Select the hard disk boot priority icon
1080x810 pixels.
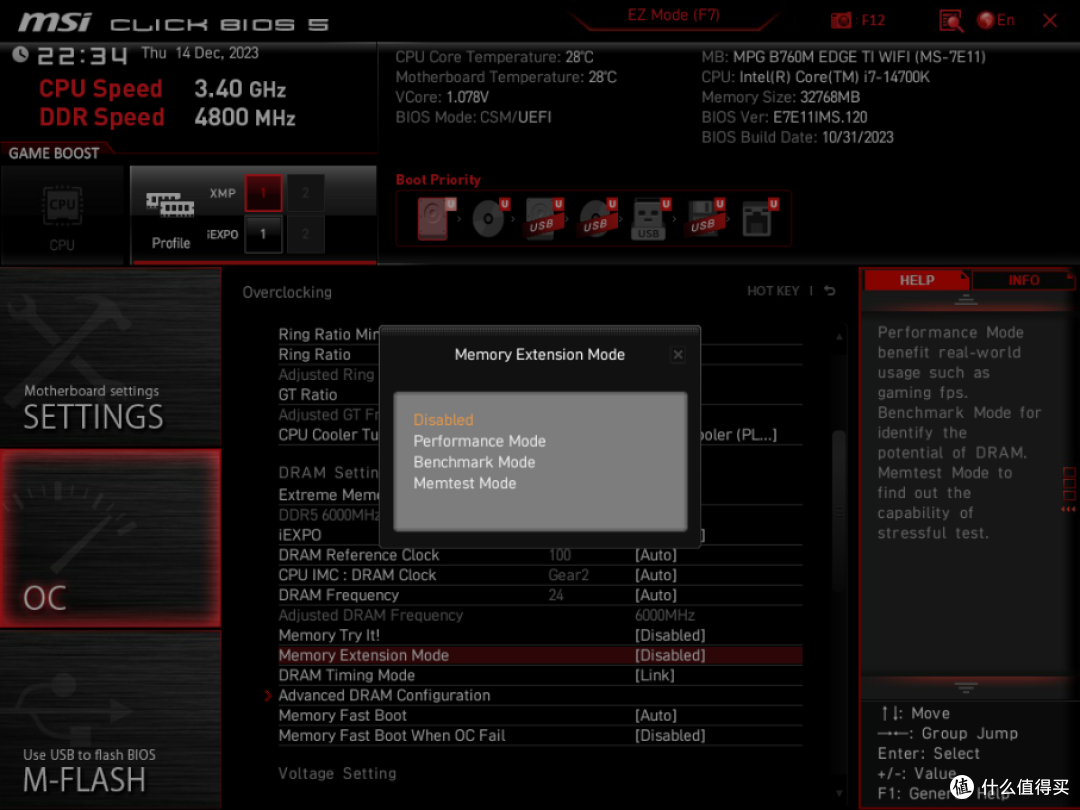coord(435,218)
